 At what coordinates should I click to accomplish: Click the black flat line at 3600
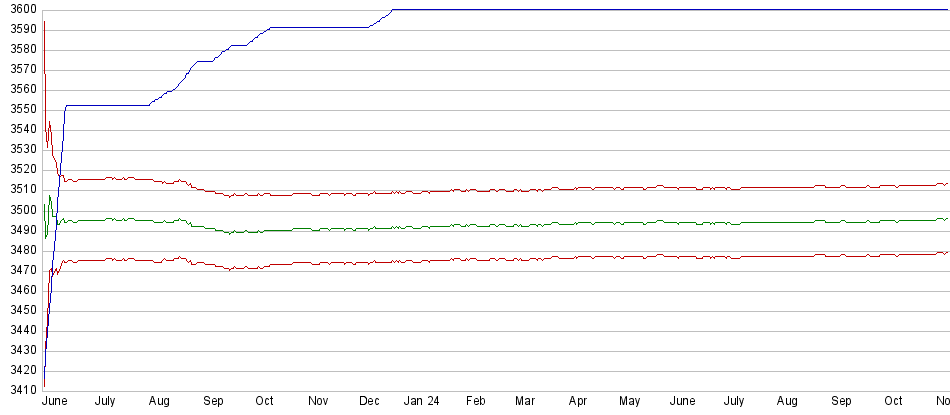(650, 10)
